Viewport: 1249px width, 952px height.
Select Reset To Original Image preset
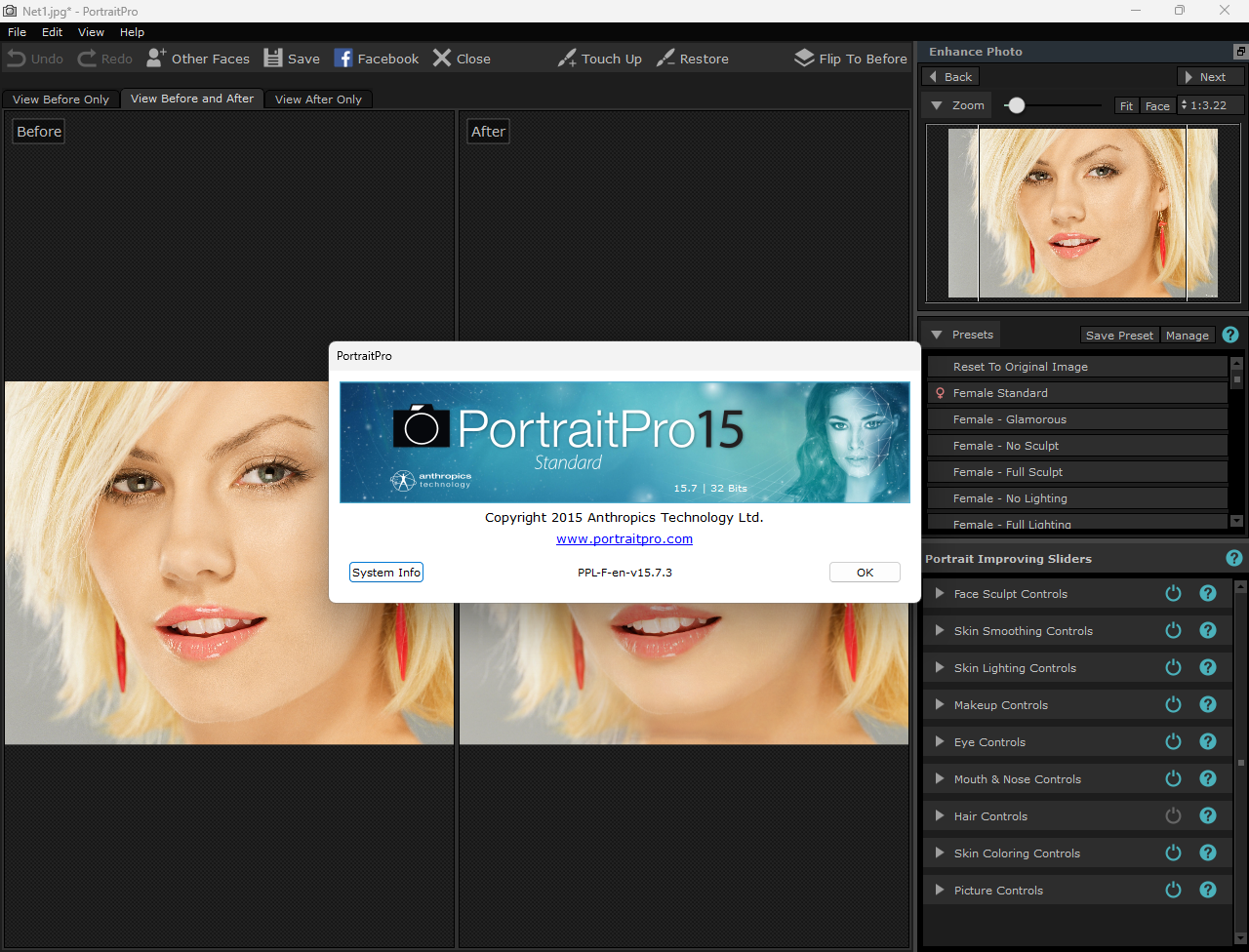pos(1077,367)
